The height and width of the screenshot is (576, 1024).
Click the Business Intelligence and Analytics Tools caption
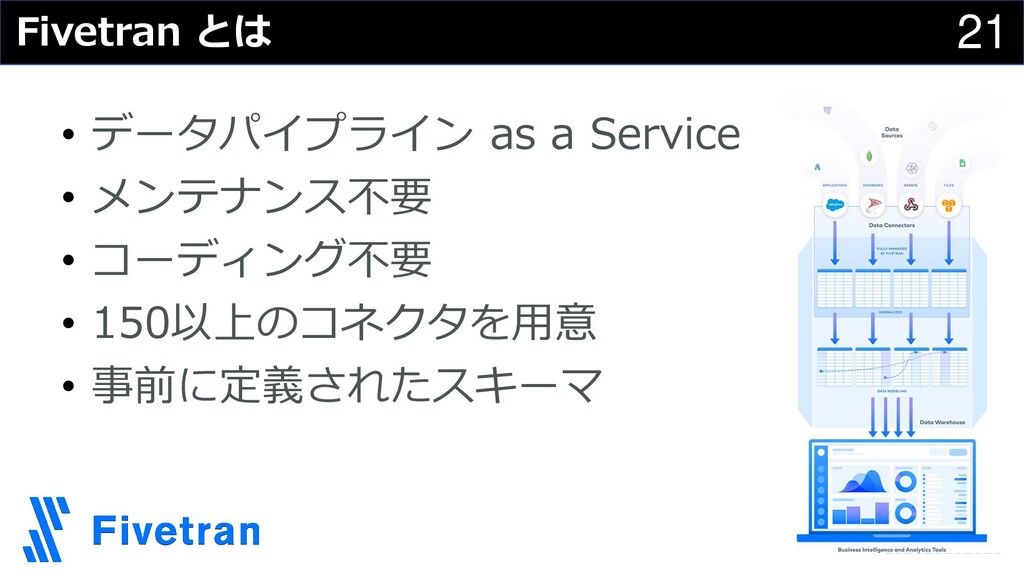click(x=891, y=550)
